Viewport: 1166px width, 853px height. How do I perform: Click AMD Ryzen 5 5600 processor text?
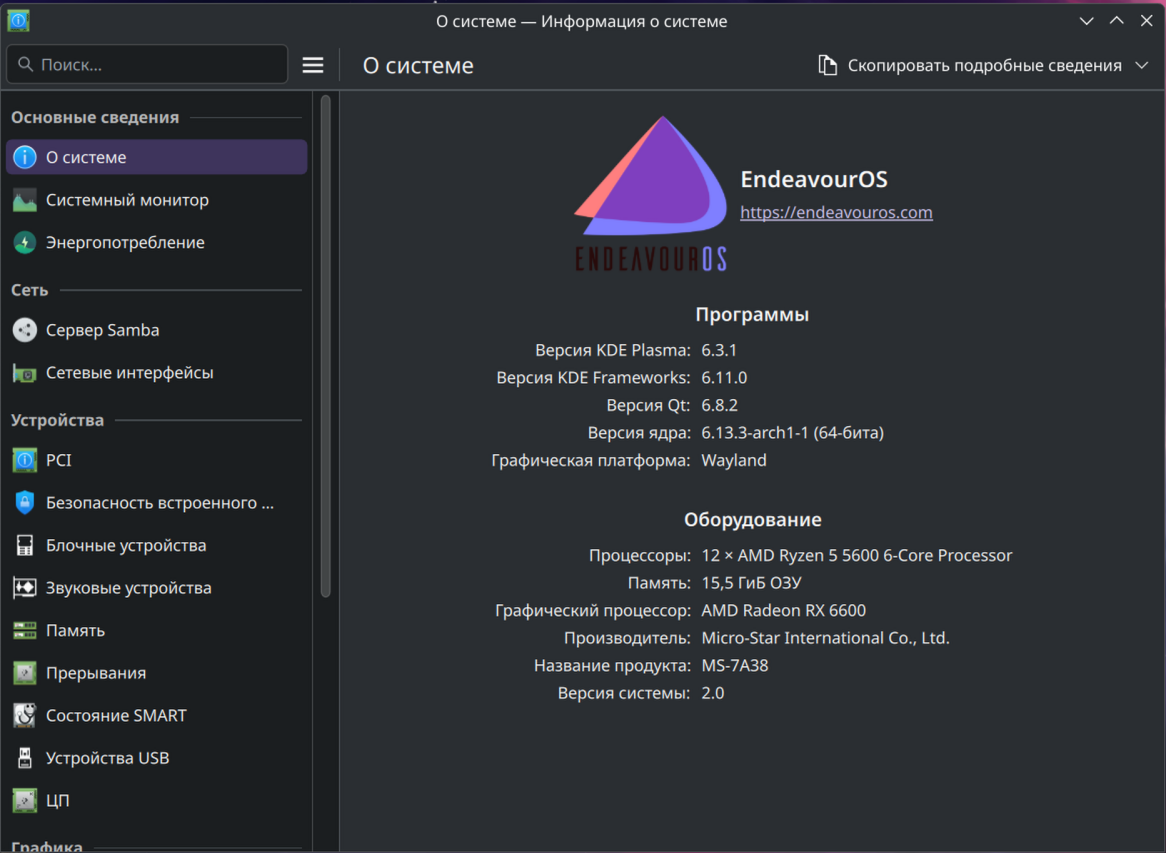pos(857,556)
